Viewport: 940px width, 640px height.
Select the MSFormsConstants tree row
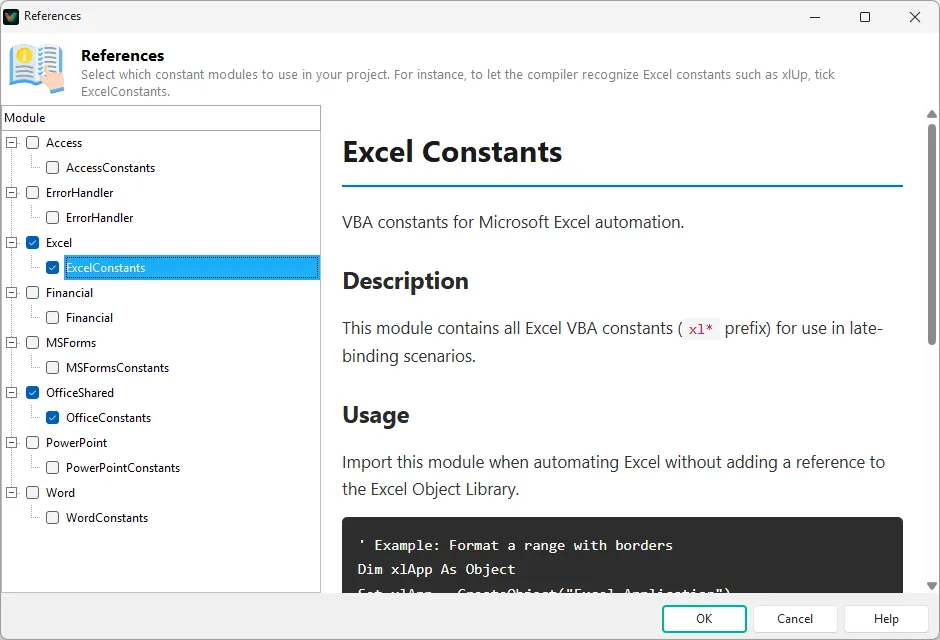(118, 368)
